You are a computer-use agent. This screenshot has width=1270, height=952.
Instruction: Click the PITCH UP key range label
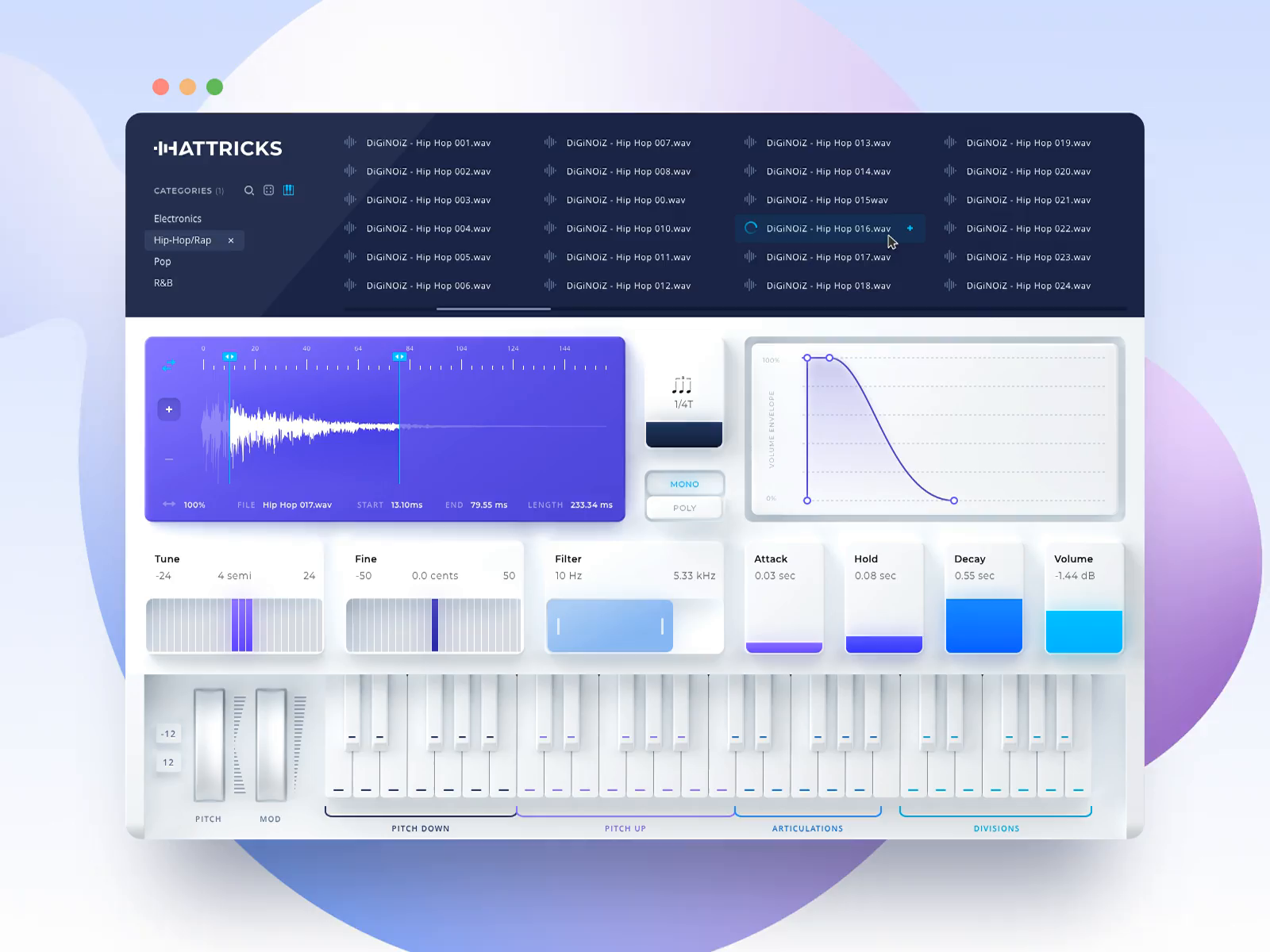click(x=625, y=828)
